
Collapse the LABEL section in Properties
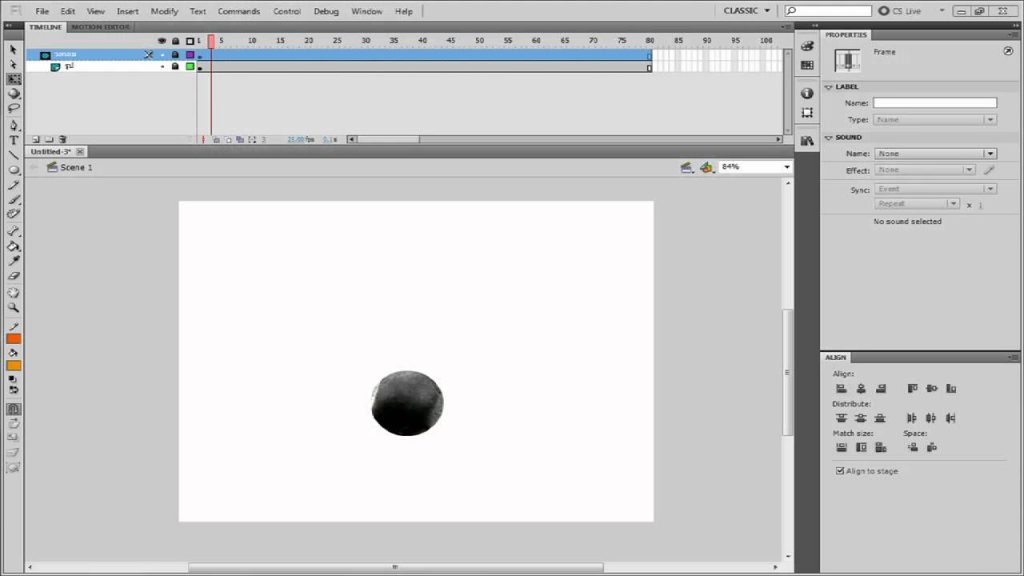(x=829, y=87)
